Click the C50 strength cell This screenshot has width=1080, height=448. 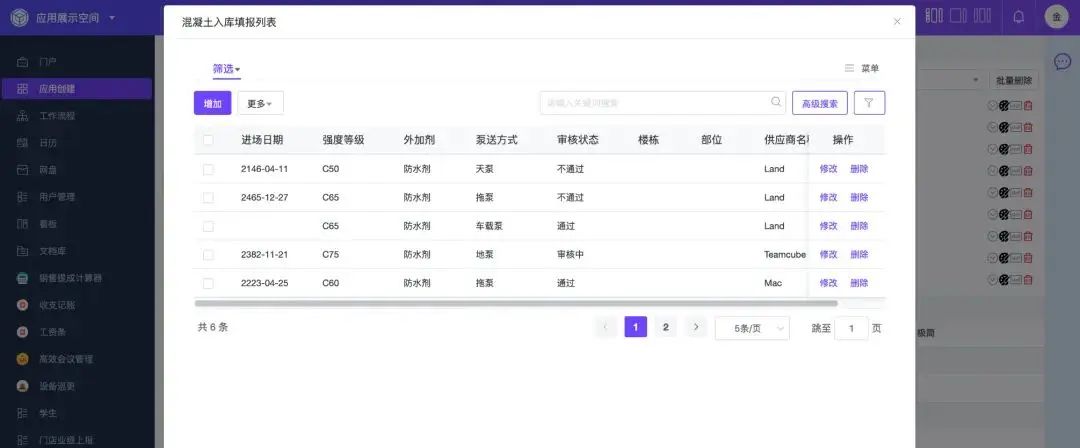tap(331, 169)
